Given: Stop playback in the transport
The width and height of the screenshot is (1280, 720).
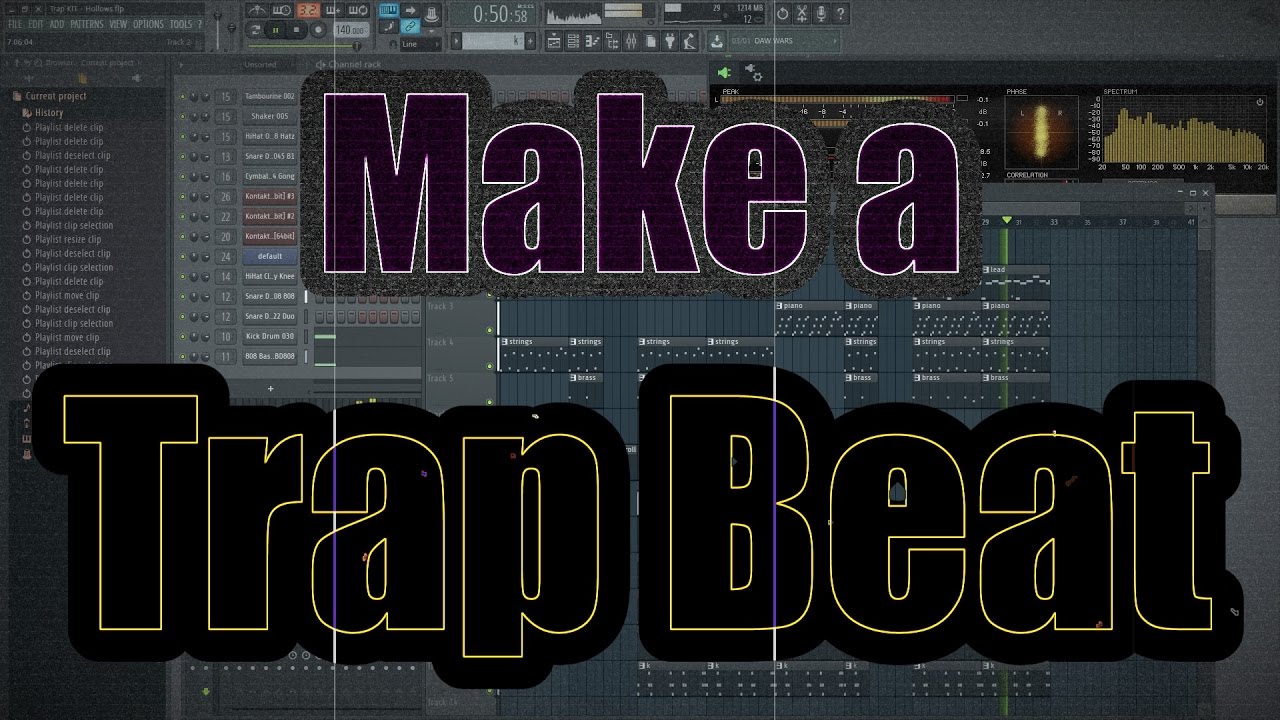Looking at the screenshot, I should [298, 30].
